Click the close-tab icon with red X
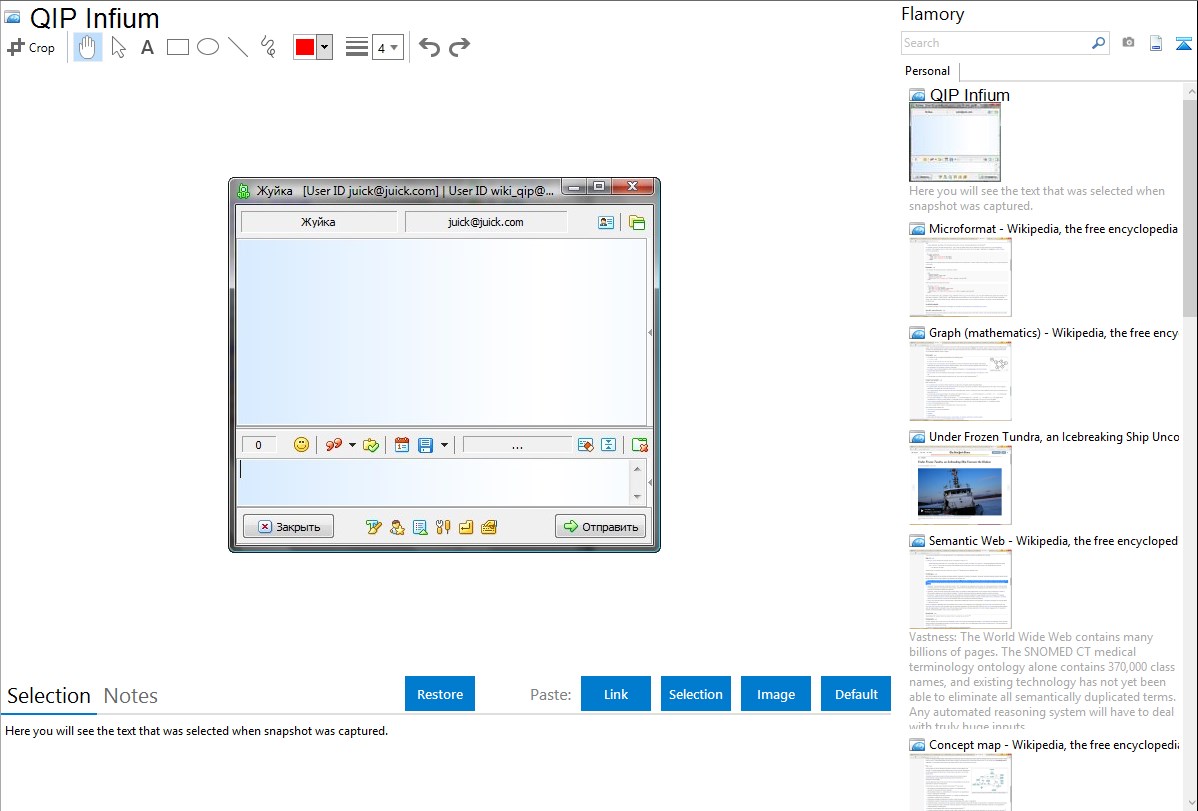1198x811 pixels. tap(639, 445)
